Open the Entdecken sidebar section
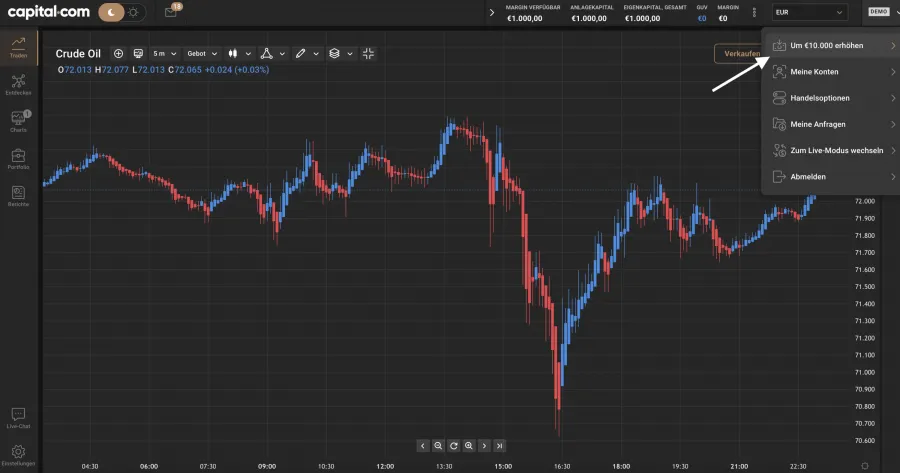The height and width of the screenshot is (473, 900). tap(18, 84)
